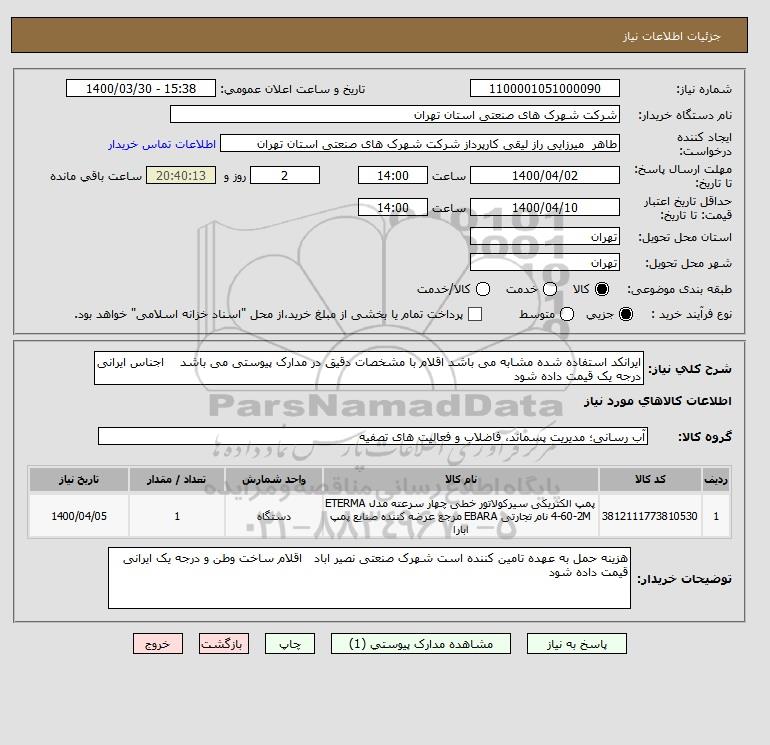Image resolution: width=770 pixels, height=745 pixels.
Task: Click the بازگشت back button
Action: 224,644
